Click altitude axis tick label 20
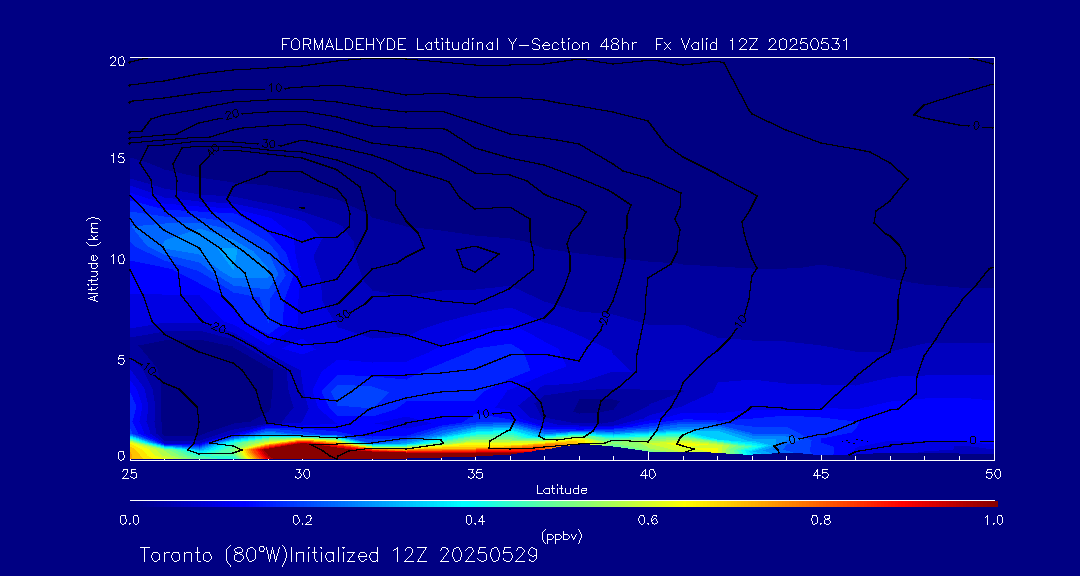The image size is (1080, 576). [x=116, y=61]
